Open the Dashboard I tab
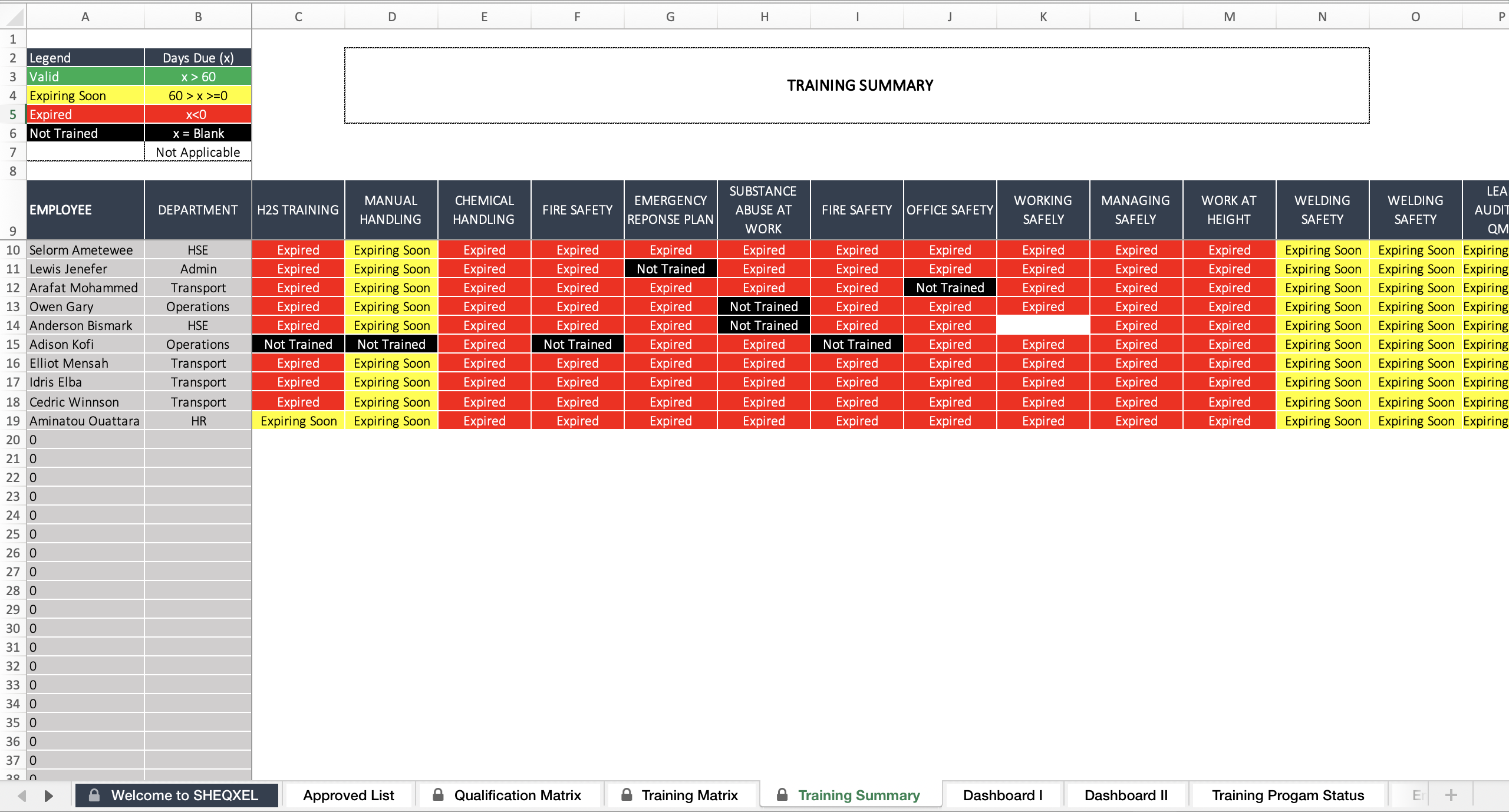Screen dimensions: 1509x812 1003,795
